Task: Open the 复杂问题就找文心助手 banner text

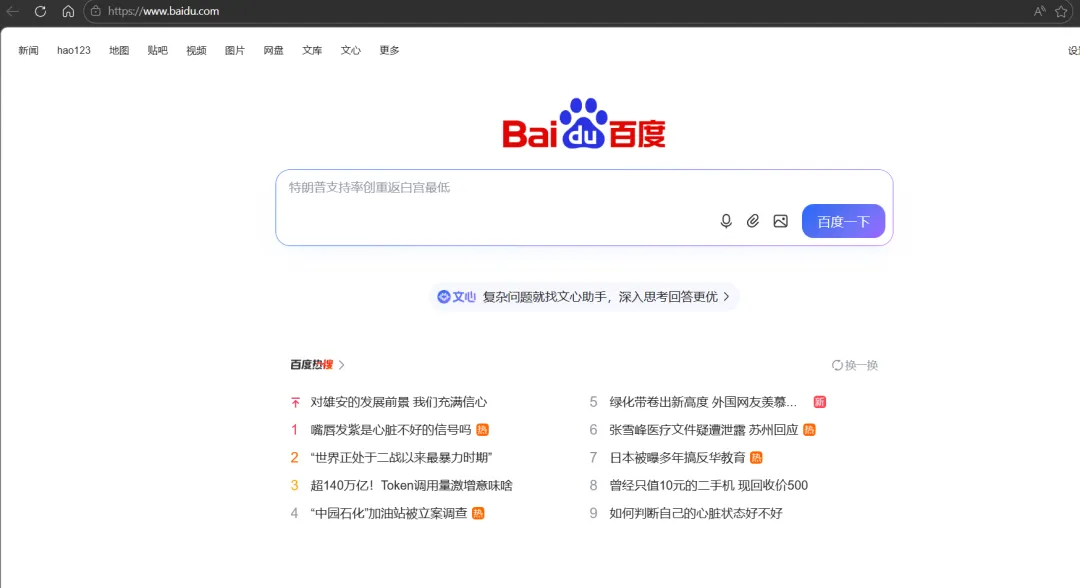Action: point(600,297)
